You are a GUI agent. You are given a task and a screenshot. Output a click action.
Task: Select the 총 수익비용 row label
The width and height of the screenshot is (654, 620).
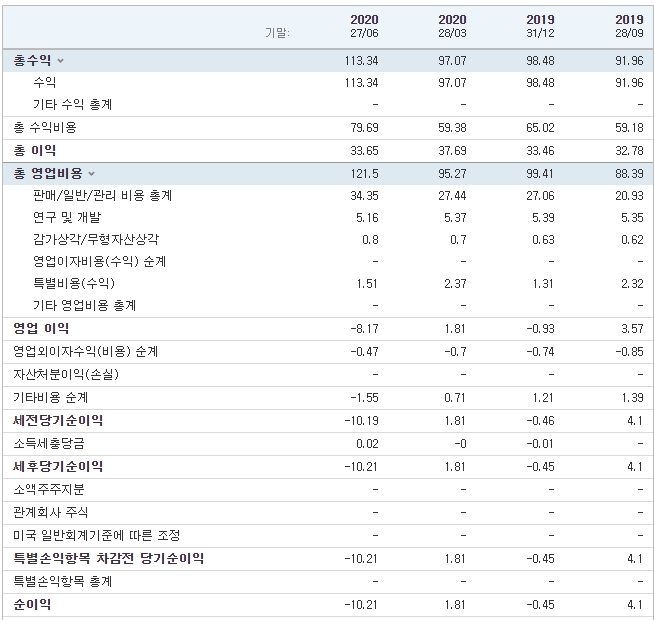coord(45,127)
